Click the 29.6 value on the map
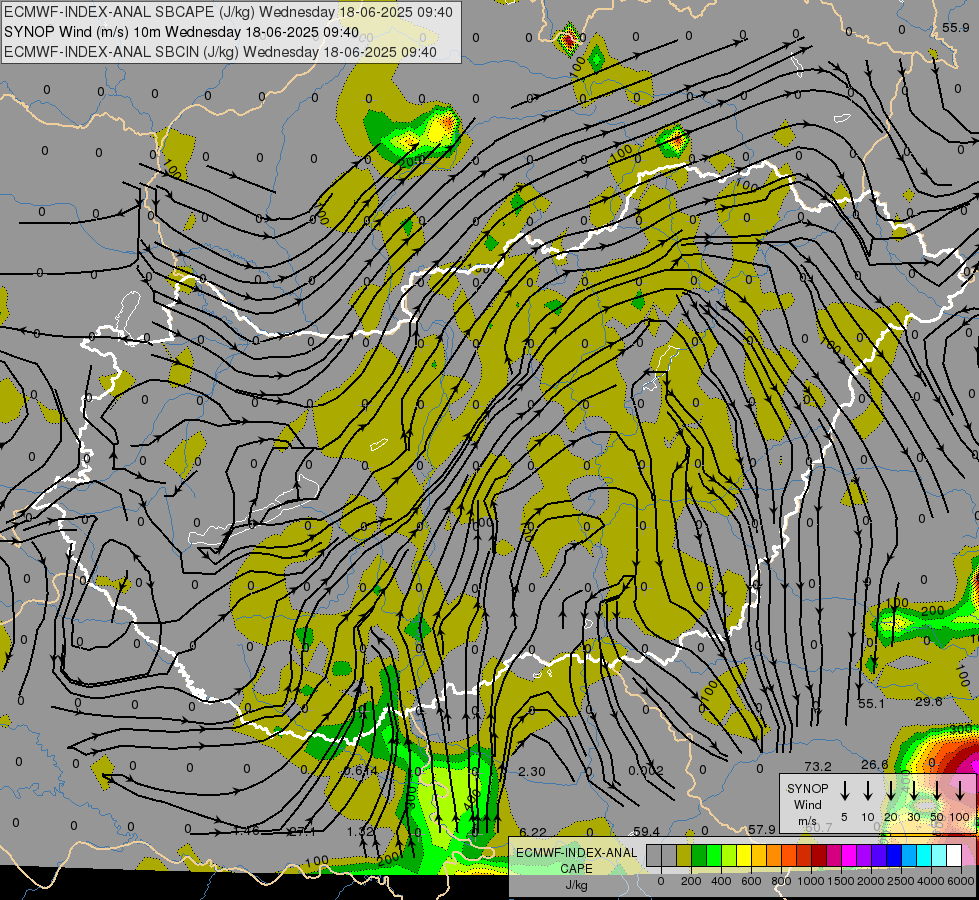The width and height of the screenshot is (979, 900). pyautogui.click(x=928, y=701)
